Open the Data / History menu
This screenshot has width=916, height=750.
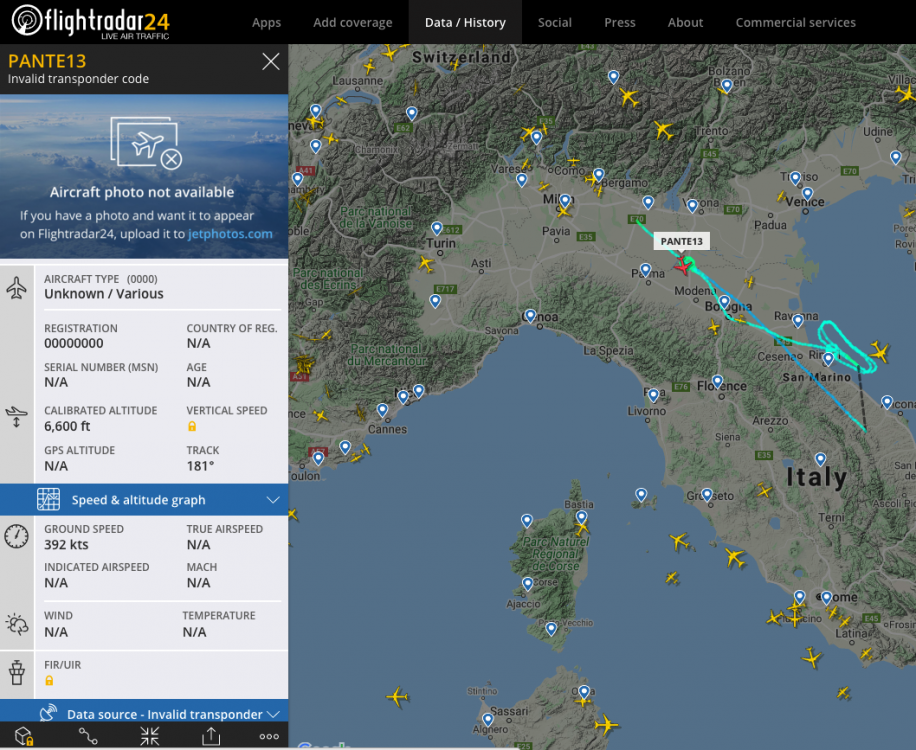click(x=465, y=22)
